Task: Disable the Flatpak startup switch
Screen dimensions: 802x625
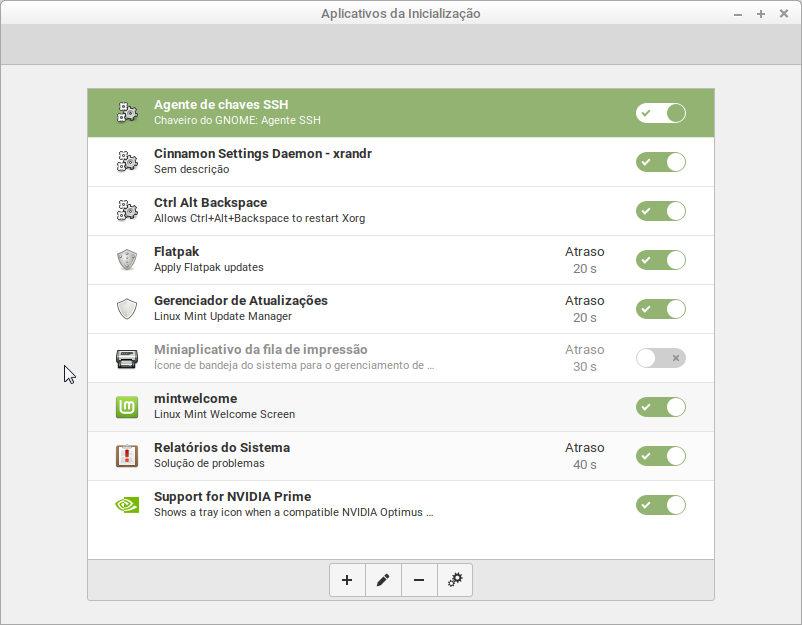Action: [x=661, y=260]
